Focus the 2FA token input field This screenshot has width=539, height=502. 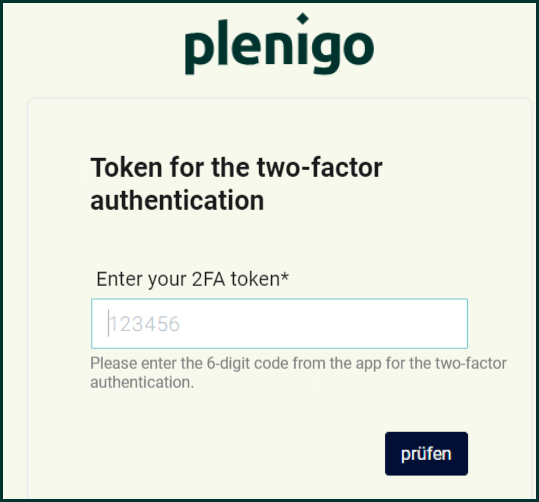pyautogui.click(x=279, y=324)
